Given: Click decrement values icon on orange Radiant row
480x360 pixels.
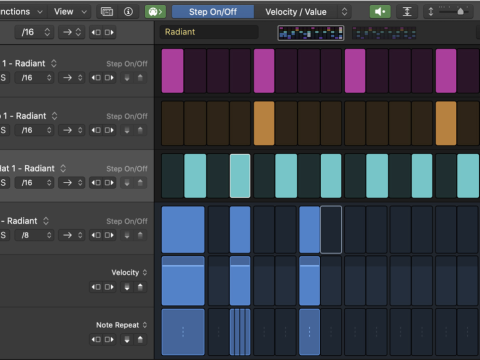Looking at the screenshot, I should [x=127, y=130].
